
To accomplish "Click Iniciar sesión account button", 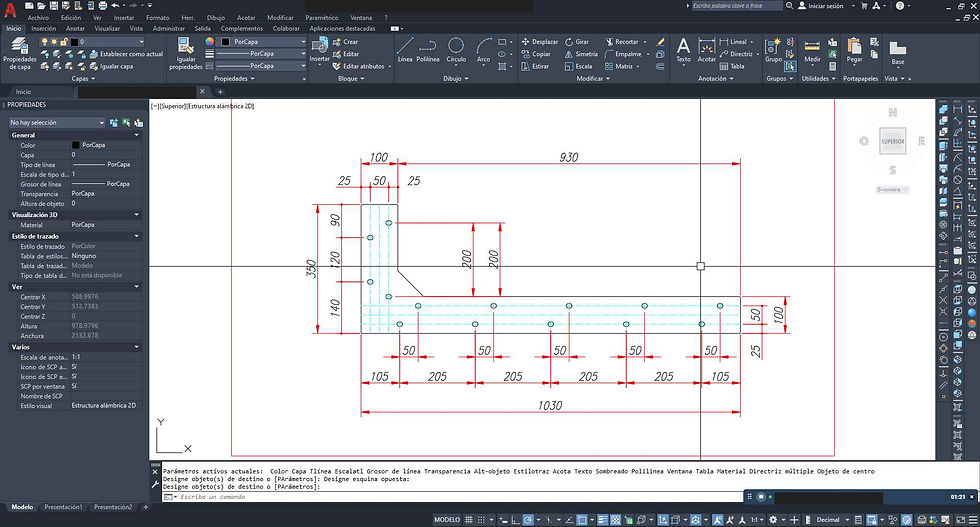I will (821, 6).
